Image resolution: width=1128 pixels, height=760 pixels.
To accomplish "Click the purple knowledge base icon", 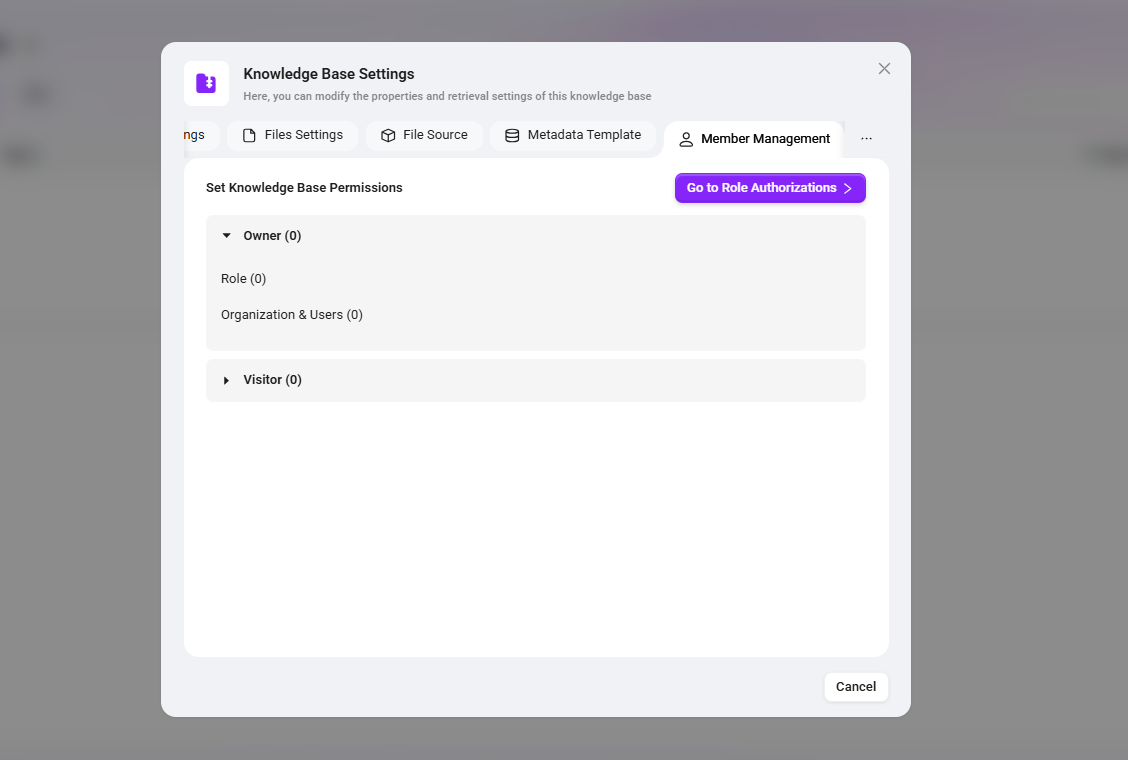I will [x=206, y=83].
